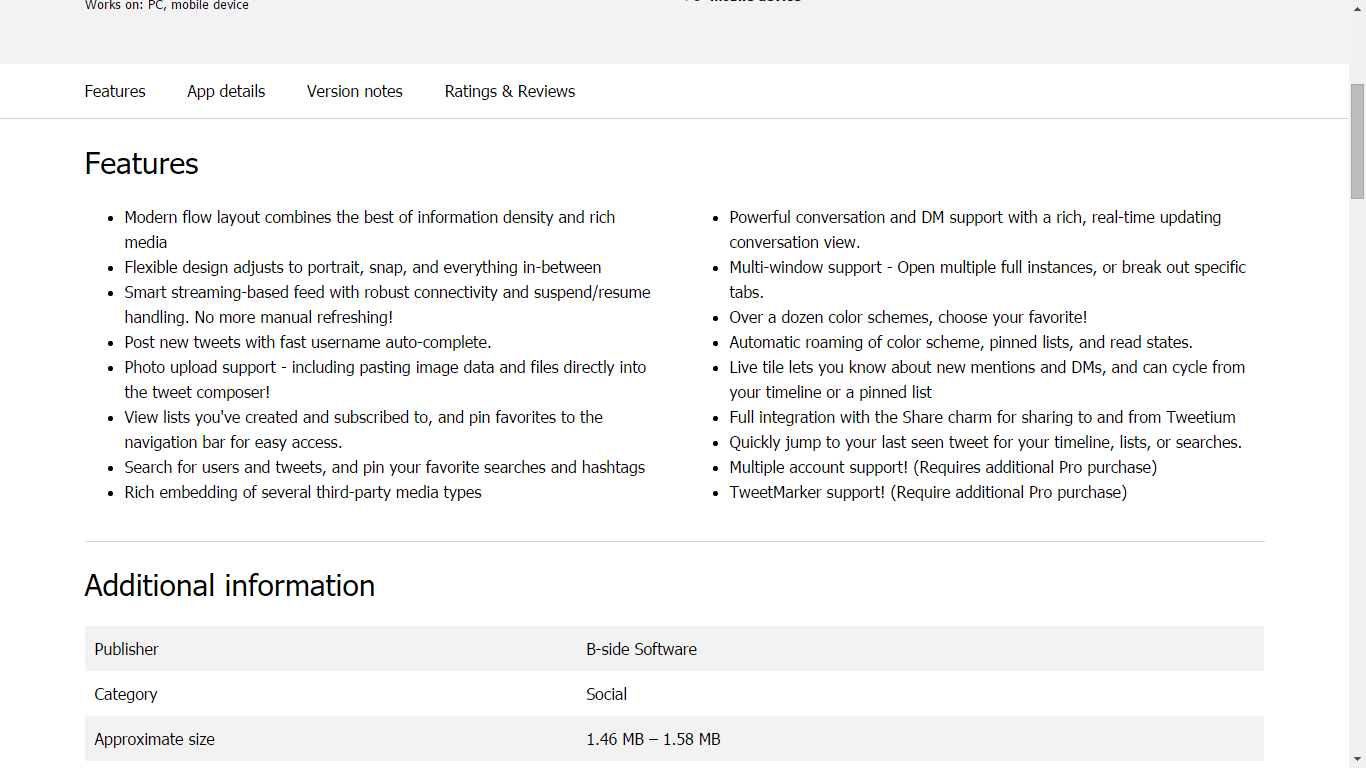Select the "Flexible design adjusts to portrait" bullet
Viewport: 1366px width, 768px height.
[x=363, y=267]
